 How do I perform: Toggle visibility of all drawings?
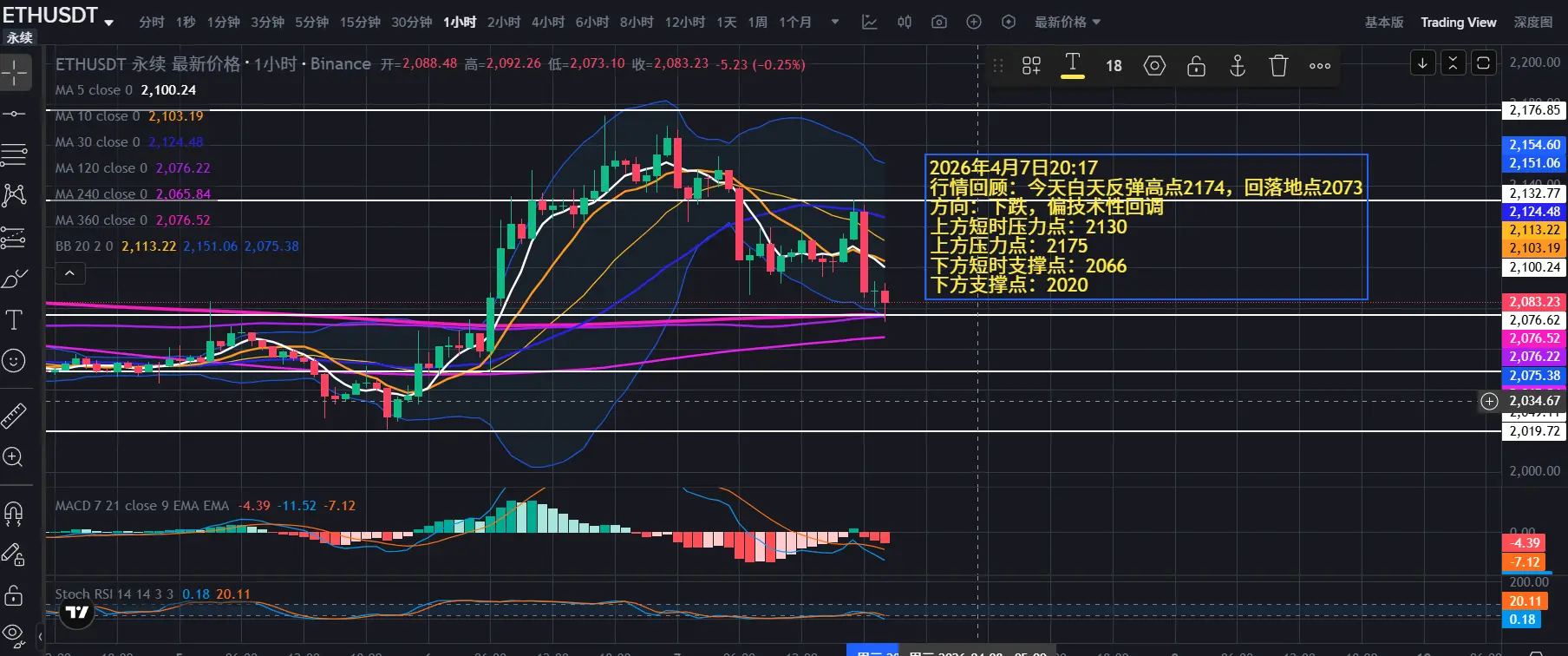[15, 634]
